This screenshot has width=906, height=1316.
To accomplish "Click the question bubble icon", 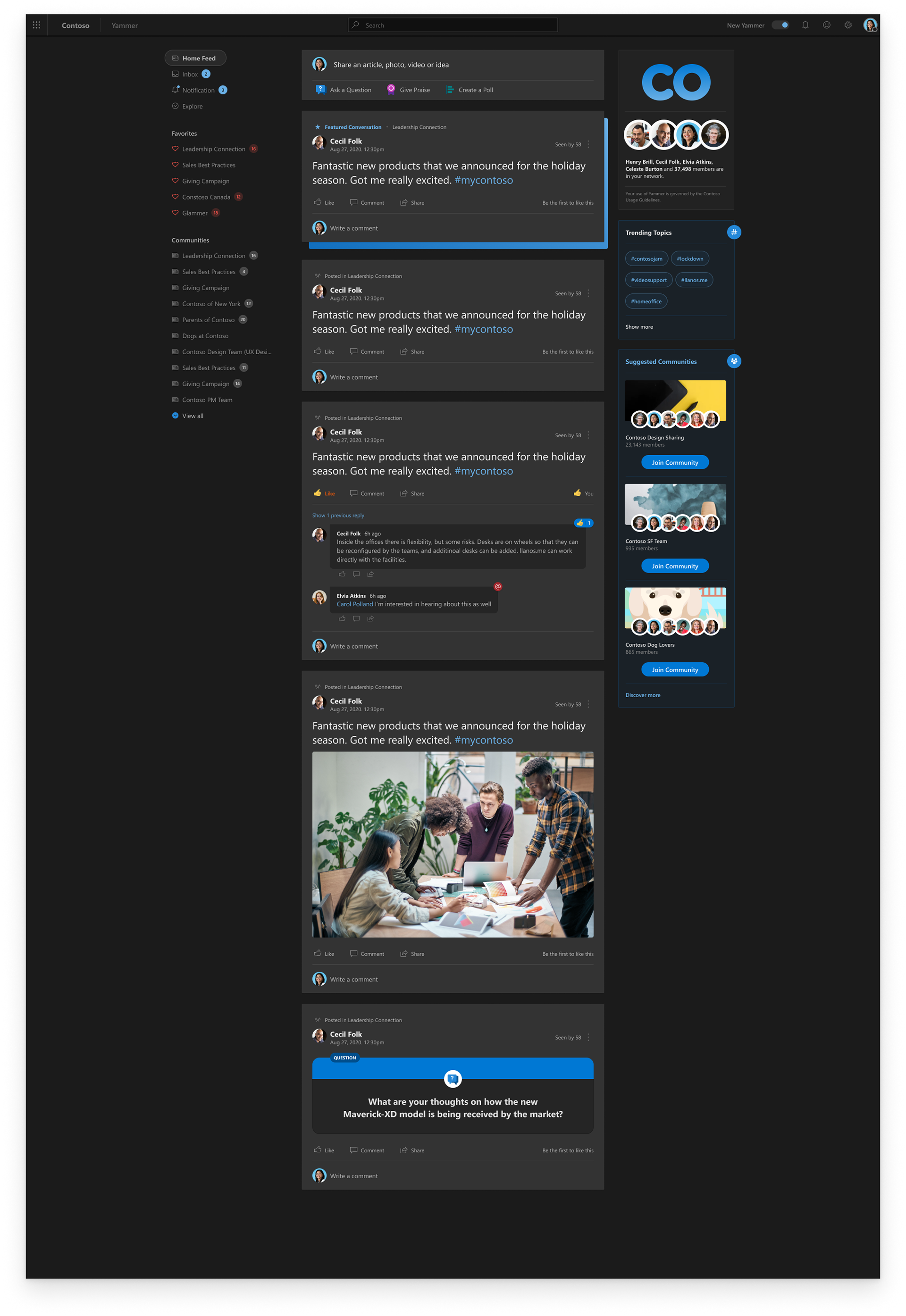I will click(453, 1078).
